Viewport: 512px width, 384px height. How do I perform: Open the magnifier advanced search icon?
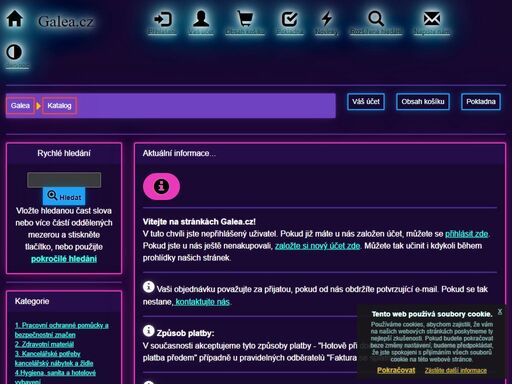tap(376, 19)
